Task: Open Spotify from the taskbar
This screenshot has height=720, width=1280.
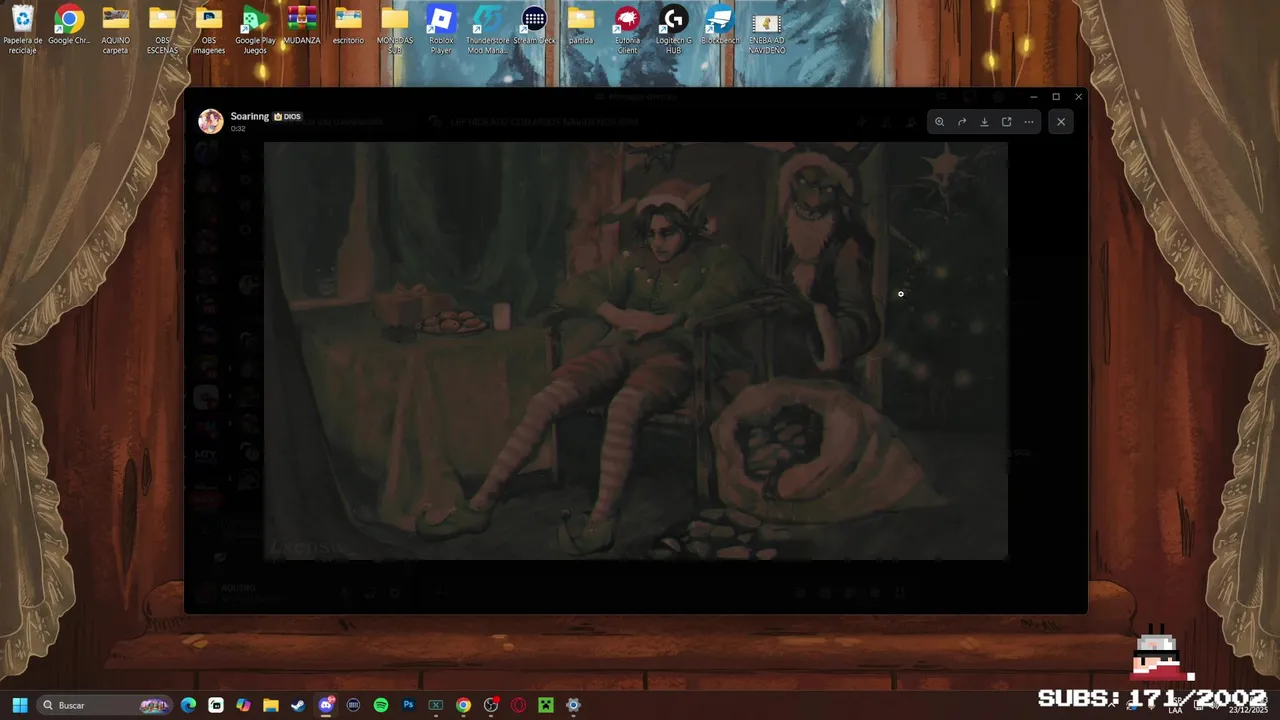Action: pos(381,705)
